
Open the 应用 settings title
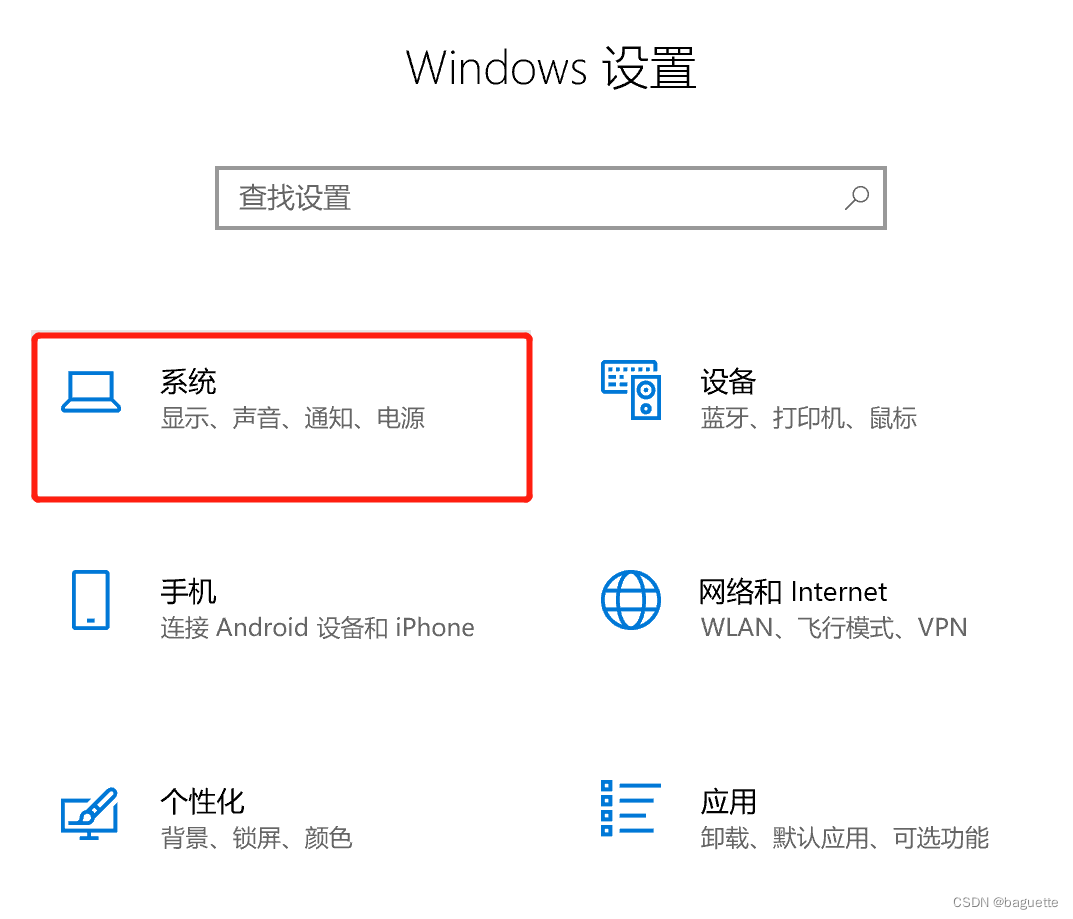[x=728, y=801]
